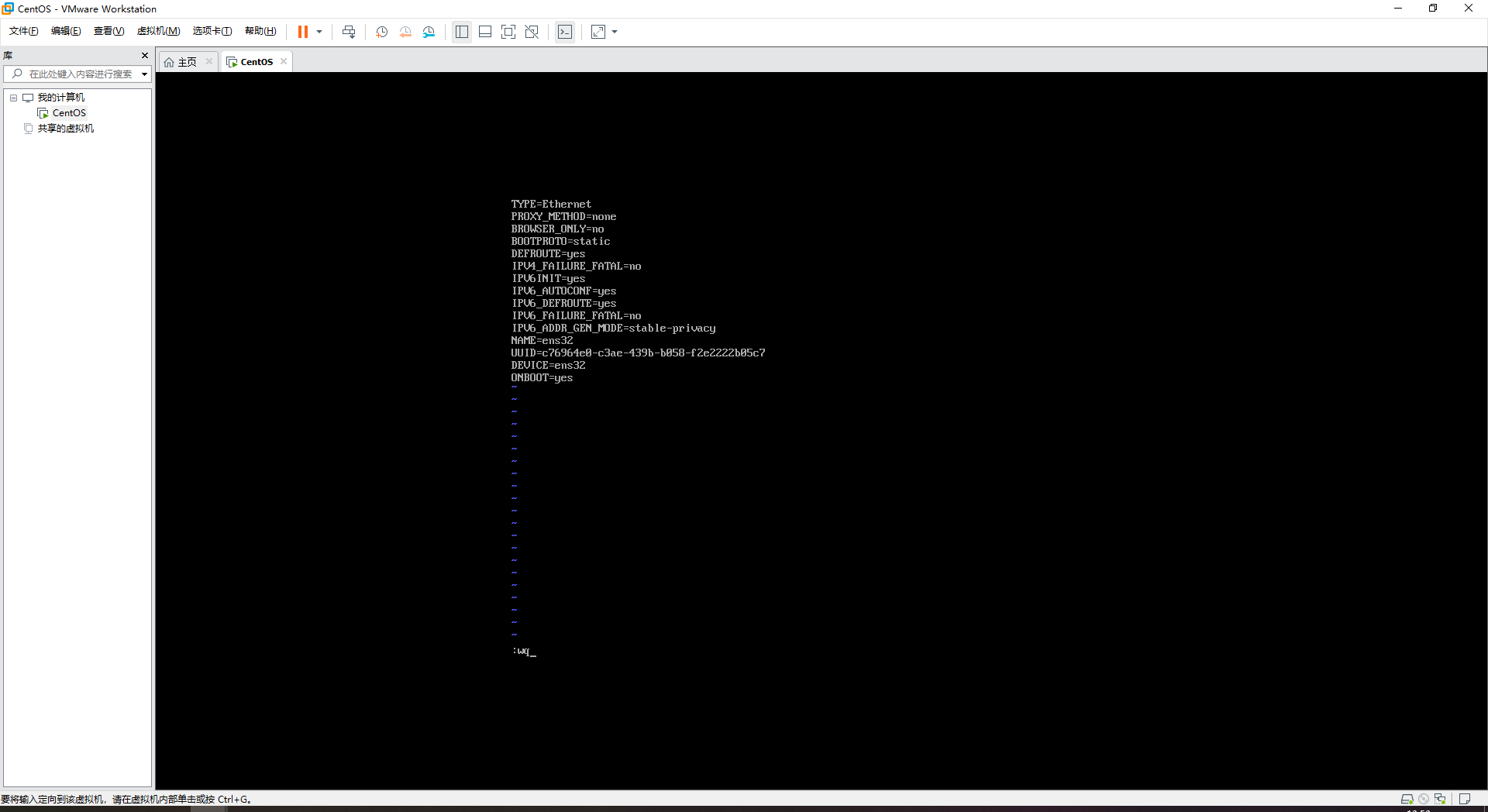Click the UUID line in the terminal
Image resolution: width=1488 pixels, height=812 pixels.
click(x=638, y=353)
